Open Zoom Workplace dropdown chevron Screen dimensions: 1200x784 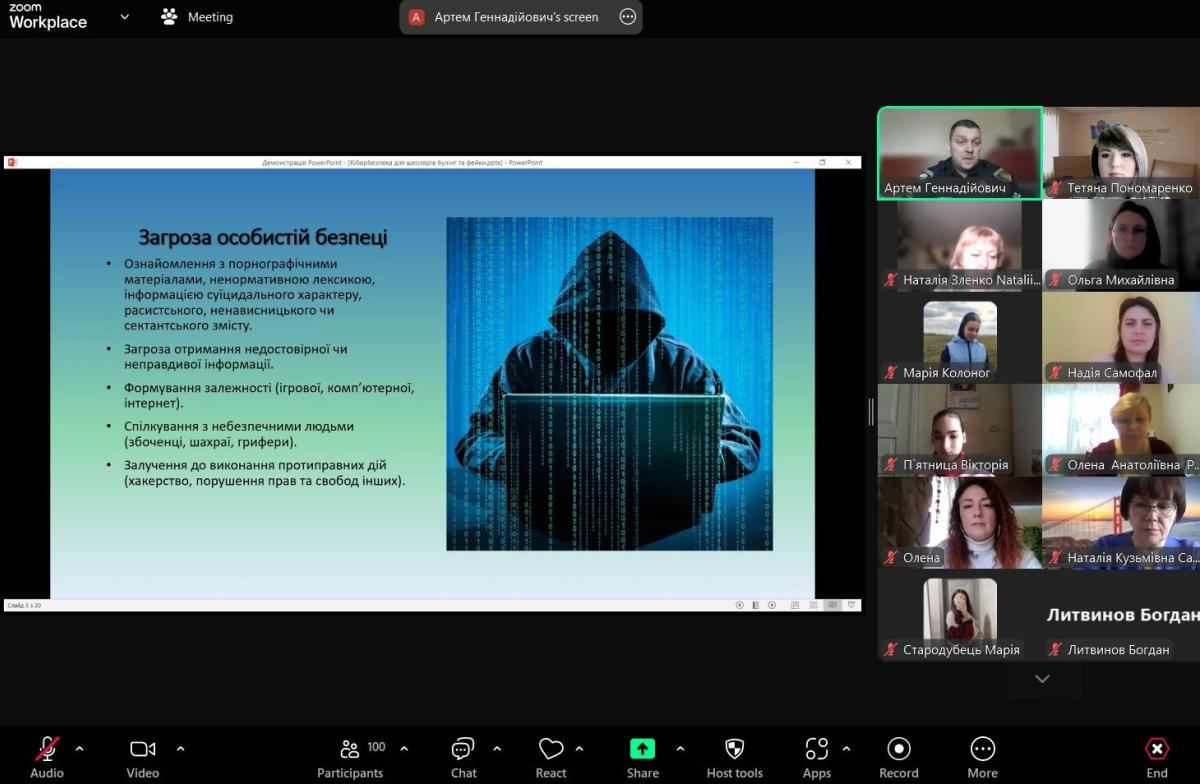(124, 17)
